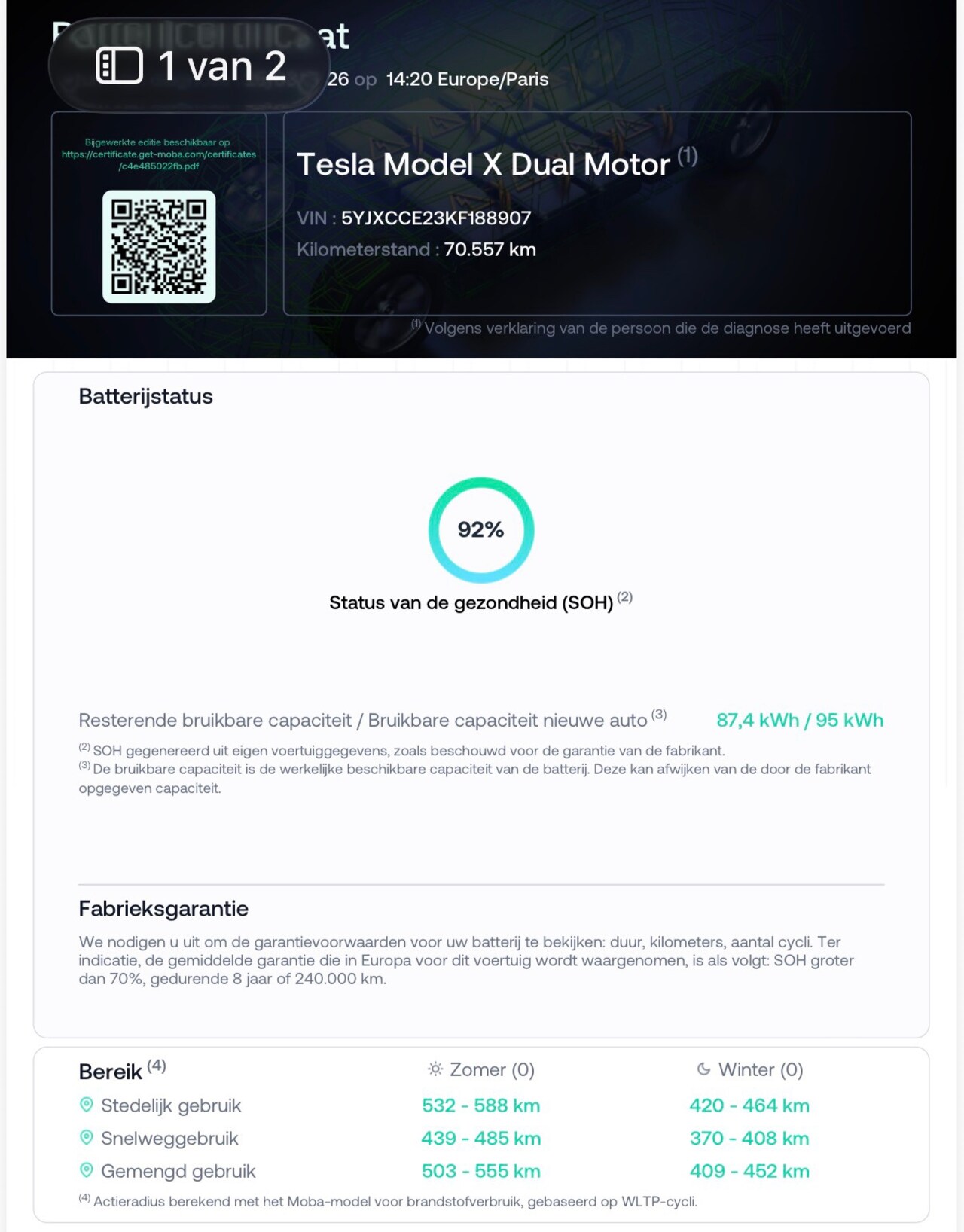Image resolution: width=964 pixels, height=1232 pixels.
Task: Click the Fabrieksgarantie heading
Action: (163, 909)
